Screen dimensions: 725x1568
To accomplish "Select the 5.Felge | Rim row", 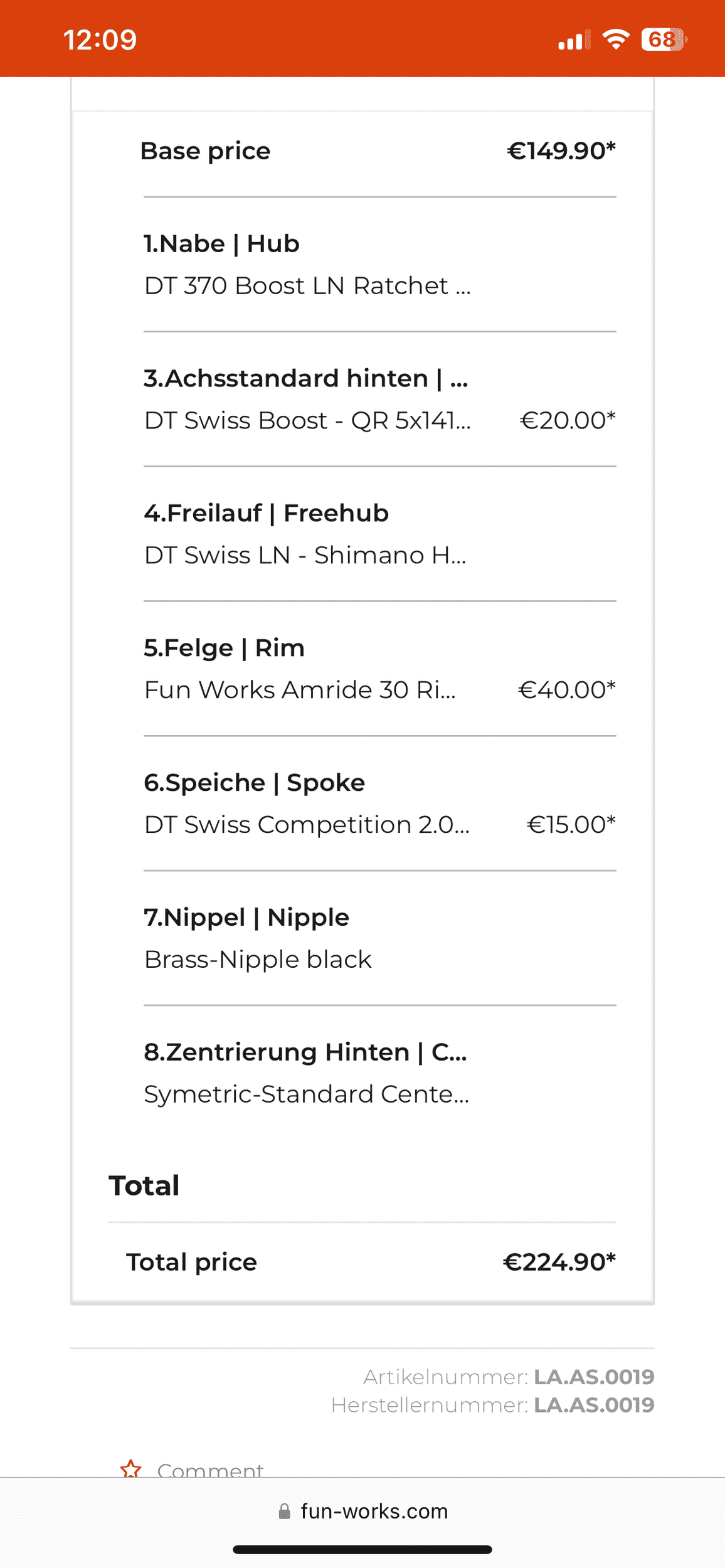I will tap(379, 669).
